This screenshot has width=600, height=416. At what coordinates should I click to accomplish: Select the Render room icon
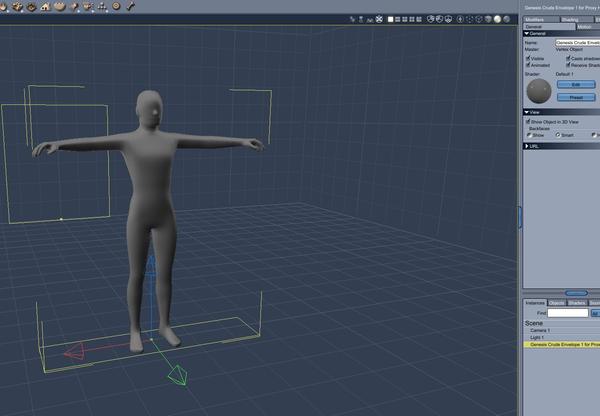[x=75, y=6]
